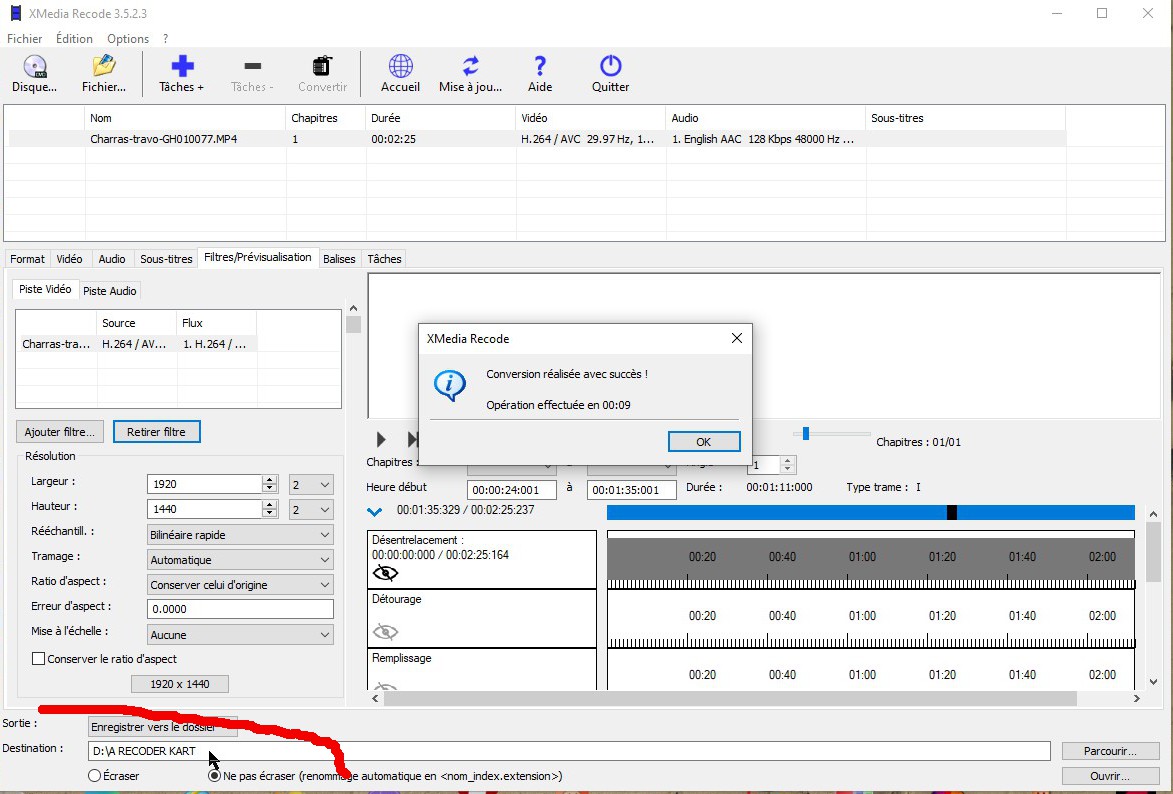This screenshot has width=1173, height=794.
Task: Toggle Désentrelacement filter eye icon
Action: coord(385,573)
